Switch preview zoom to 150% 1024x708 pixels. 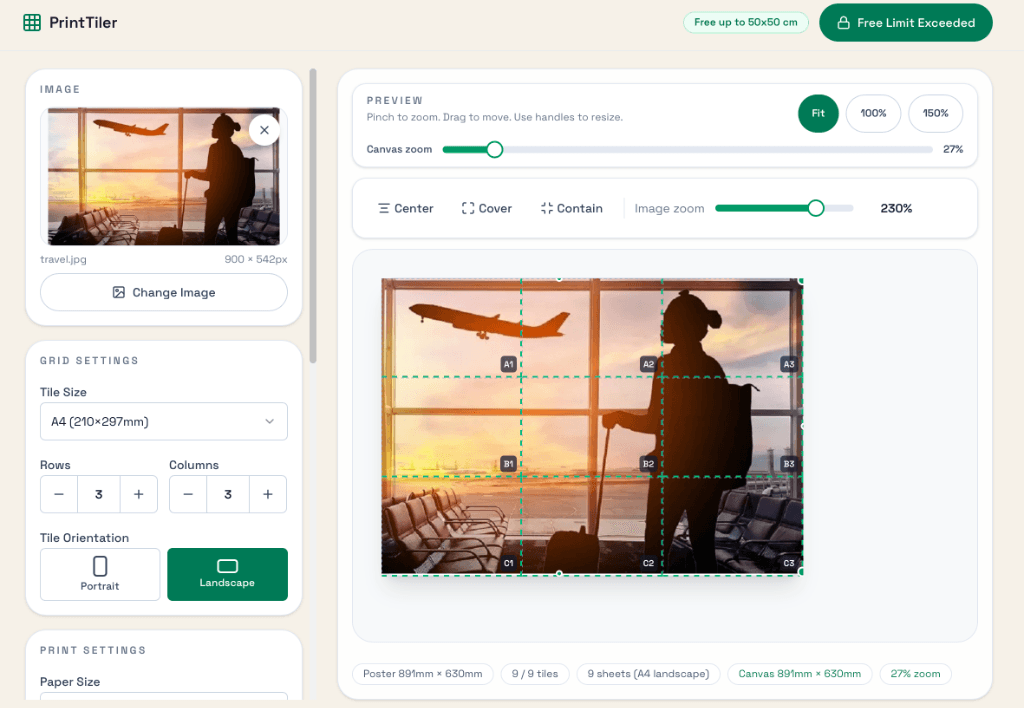pyautogui.click(x=935, y=113)
